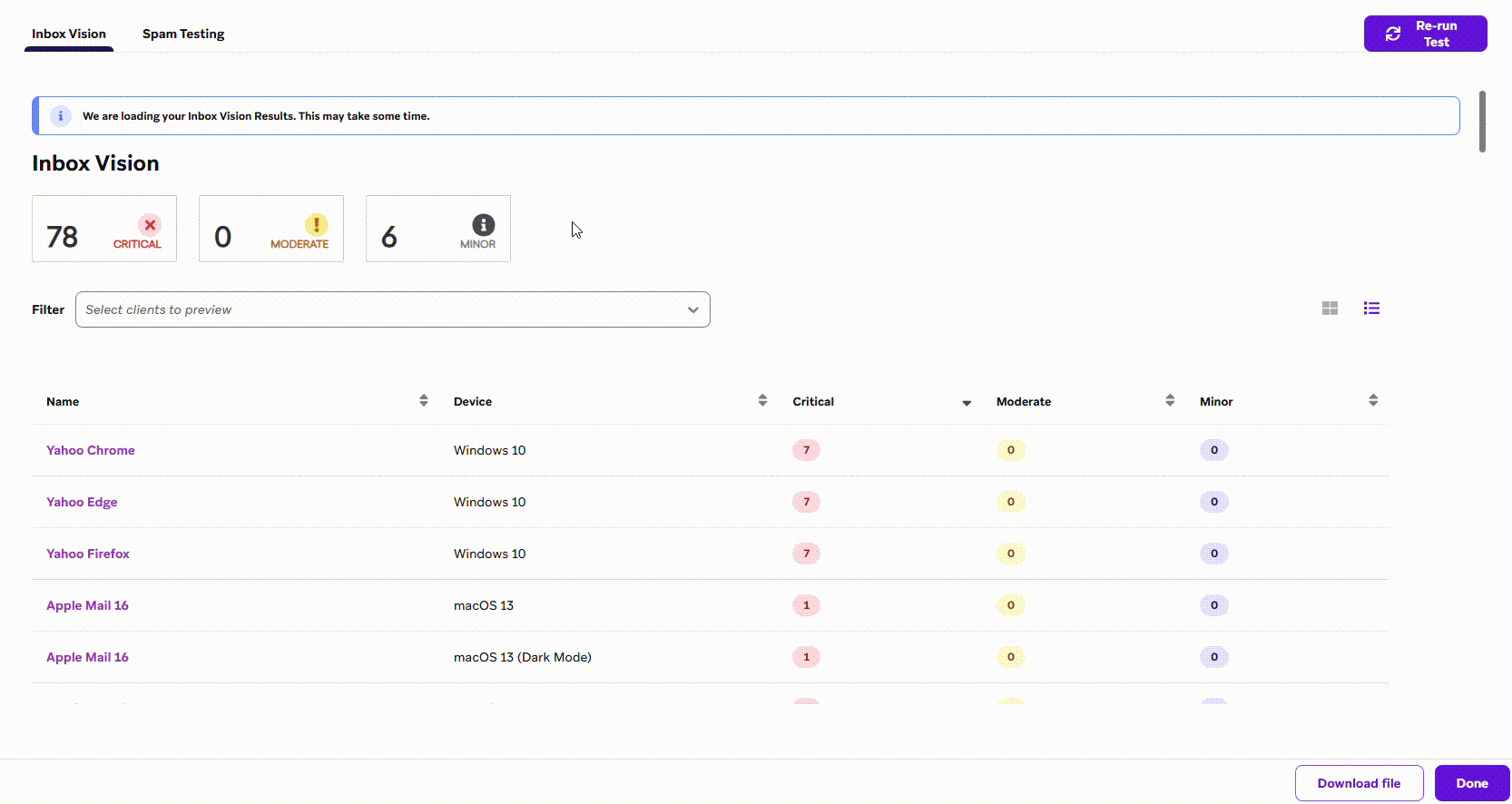The width and height of the screenshot is (1512, 804).
Task: Sort table by Name column arrows
Action: (424, 400)
